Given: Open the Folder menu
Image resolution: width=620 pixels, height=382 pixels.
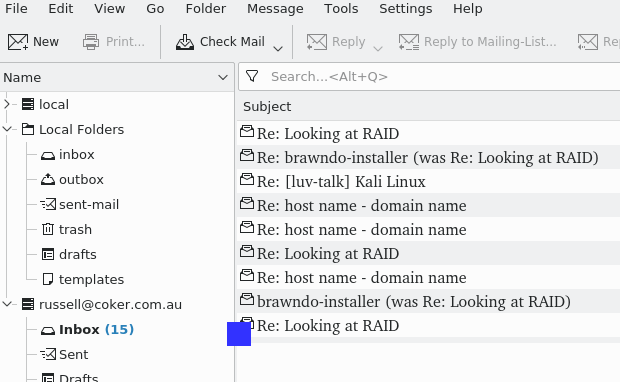Looking at the screenshot, I should (x=206, y=9).
